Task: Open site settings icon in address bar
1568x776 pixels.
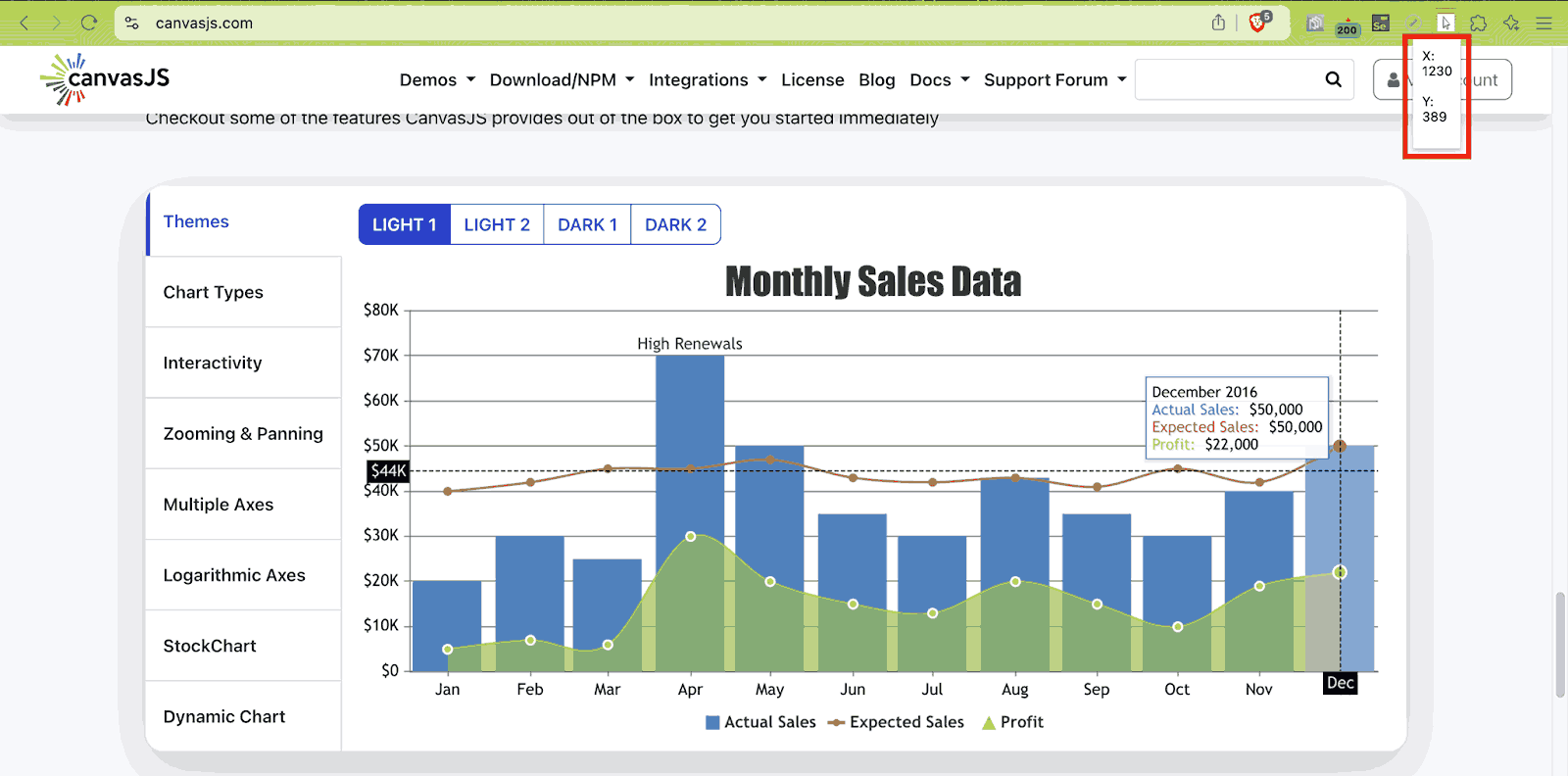Action: [x=132, y=23]
